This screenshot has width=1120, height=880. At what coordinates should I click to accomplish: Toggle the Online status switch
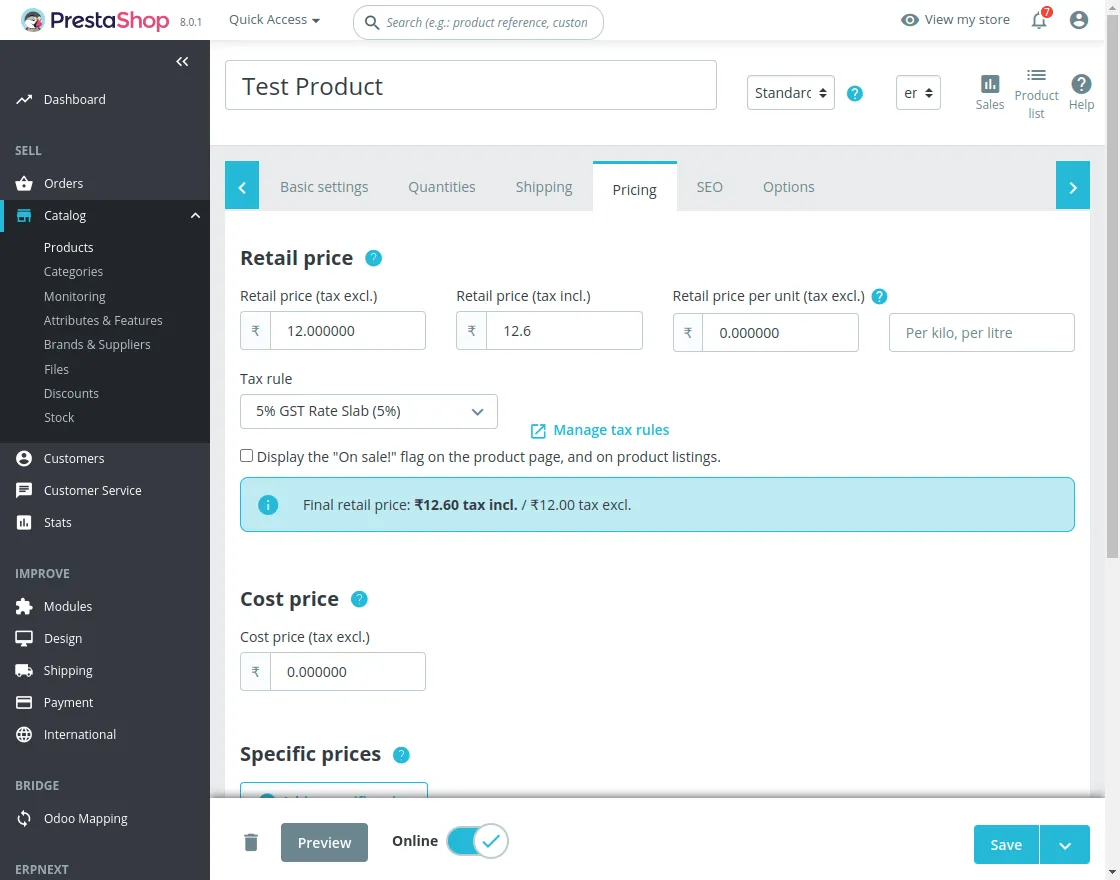coord(478,841)
